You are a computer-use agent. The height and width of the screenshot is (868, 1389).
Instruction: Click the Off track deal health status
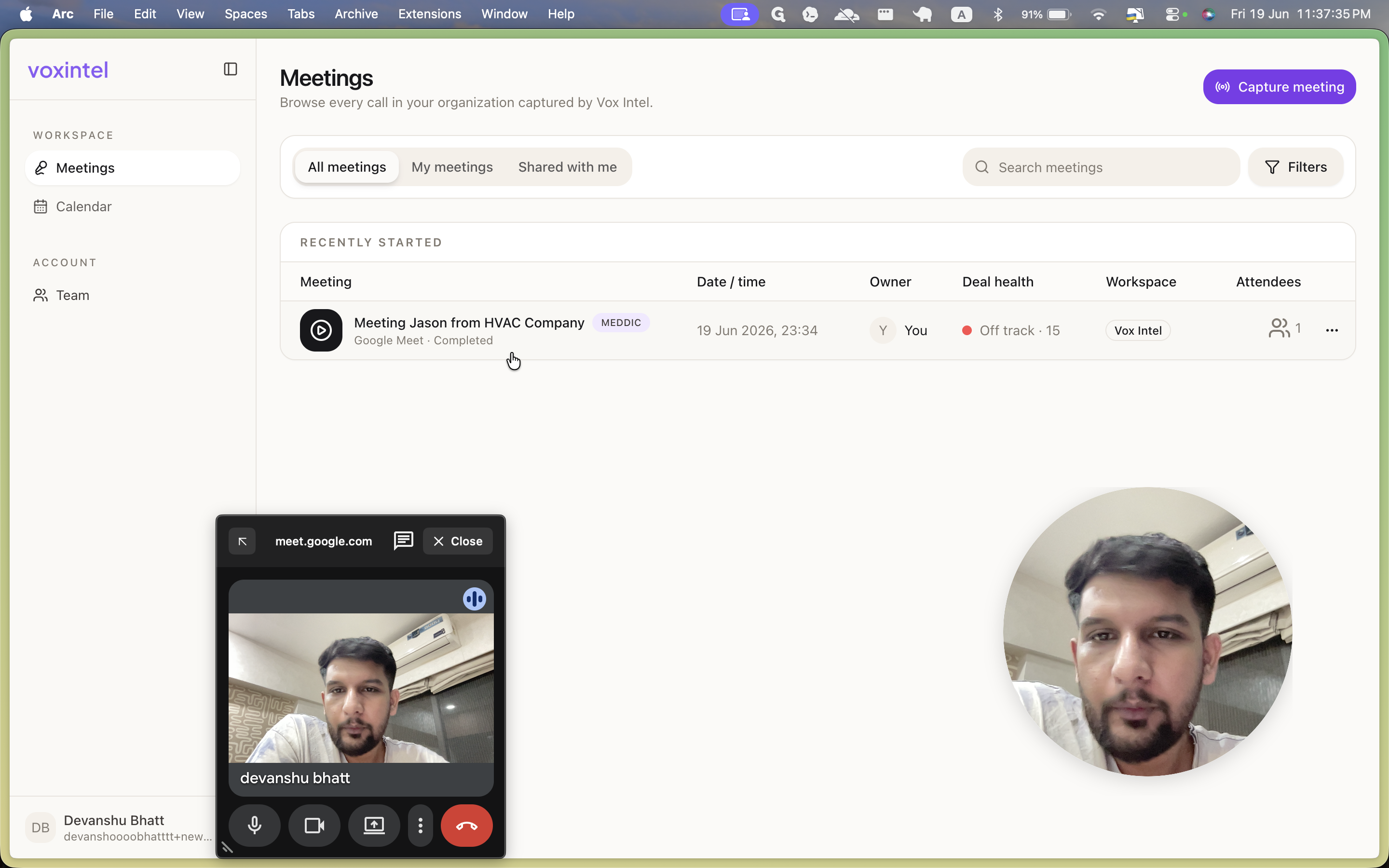(x=1011, y=331)
